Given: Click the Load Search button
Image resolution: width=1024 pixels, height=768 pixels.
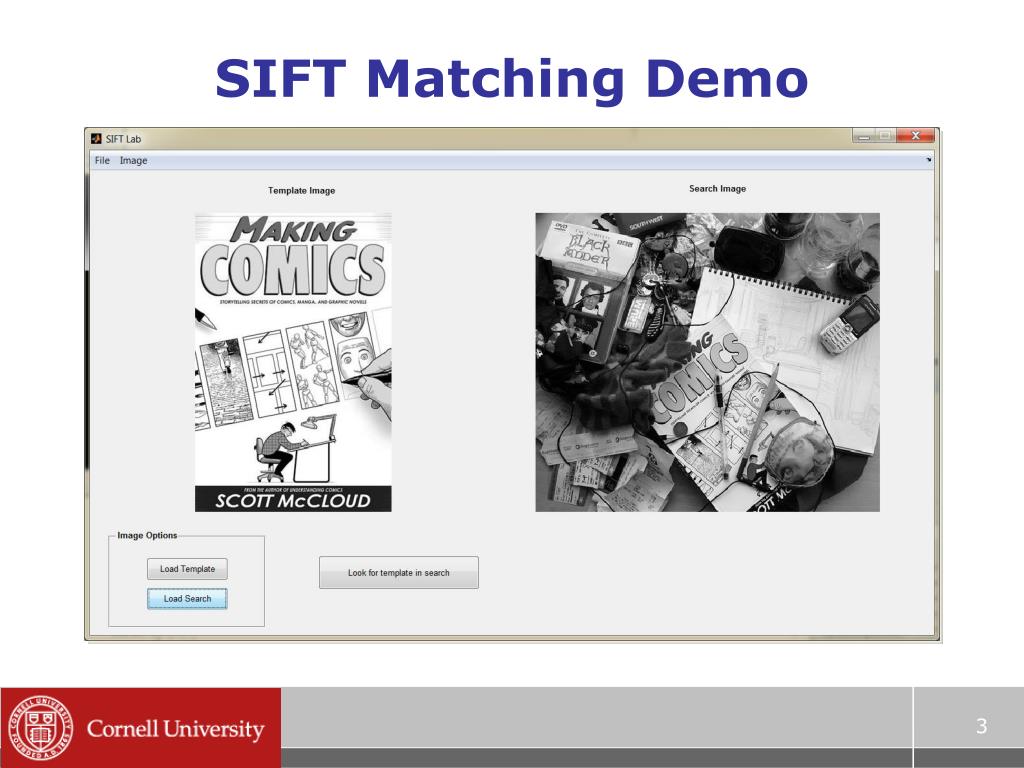Looking at the screenshot, I should (187, 599).
